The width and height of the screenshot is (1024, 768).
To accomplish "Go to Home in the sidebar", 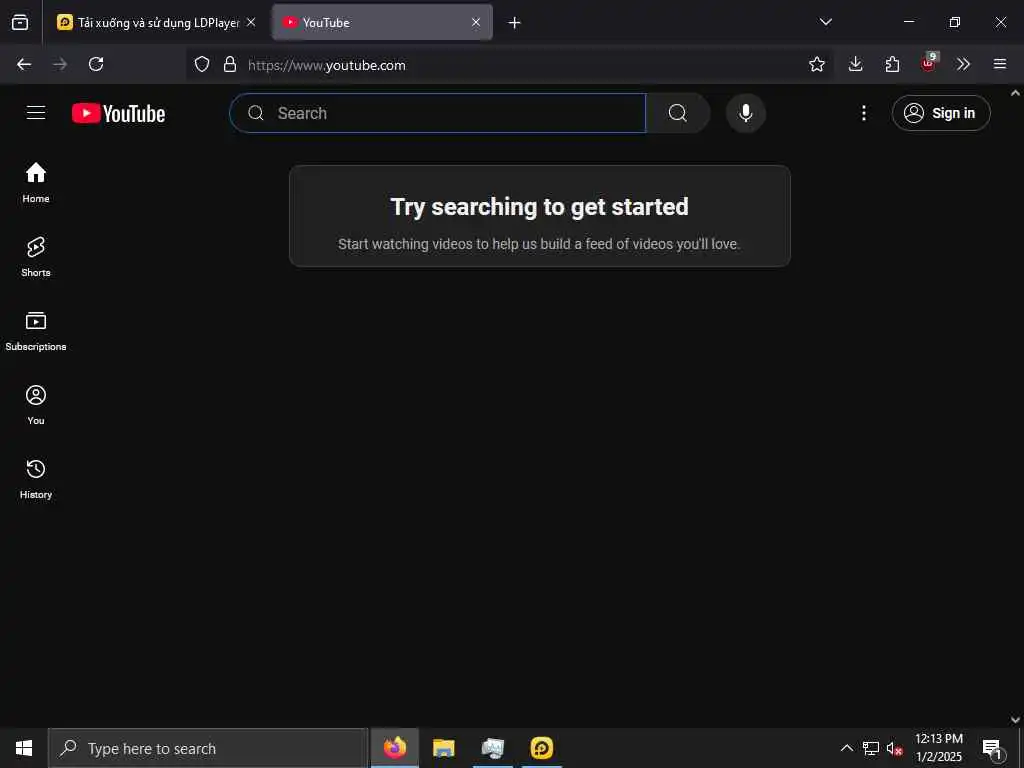I will click(x=36, y=183).
